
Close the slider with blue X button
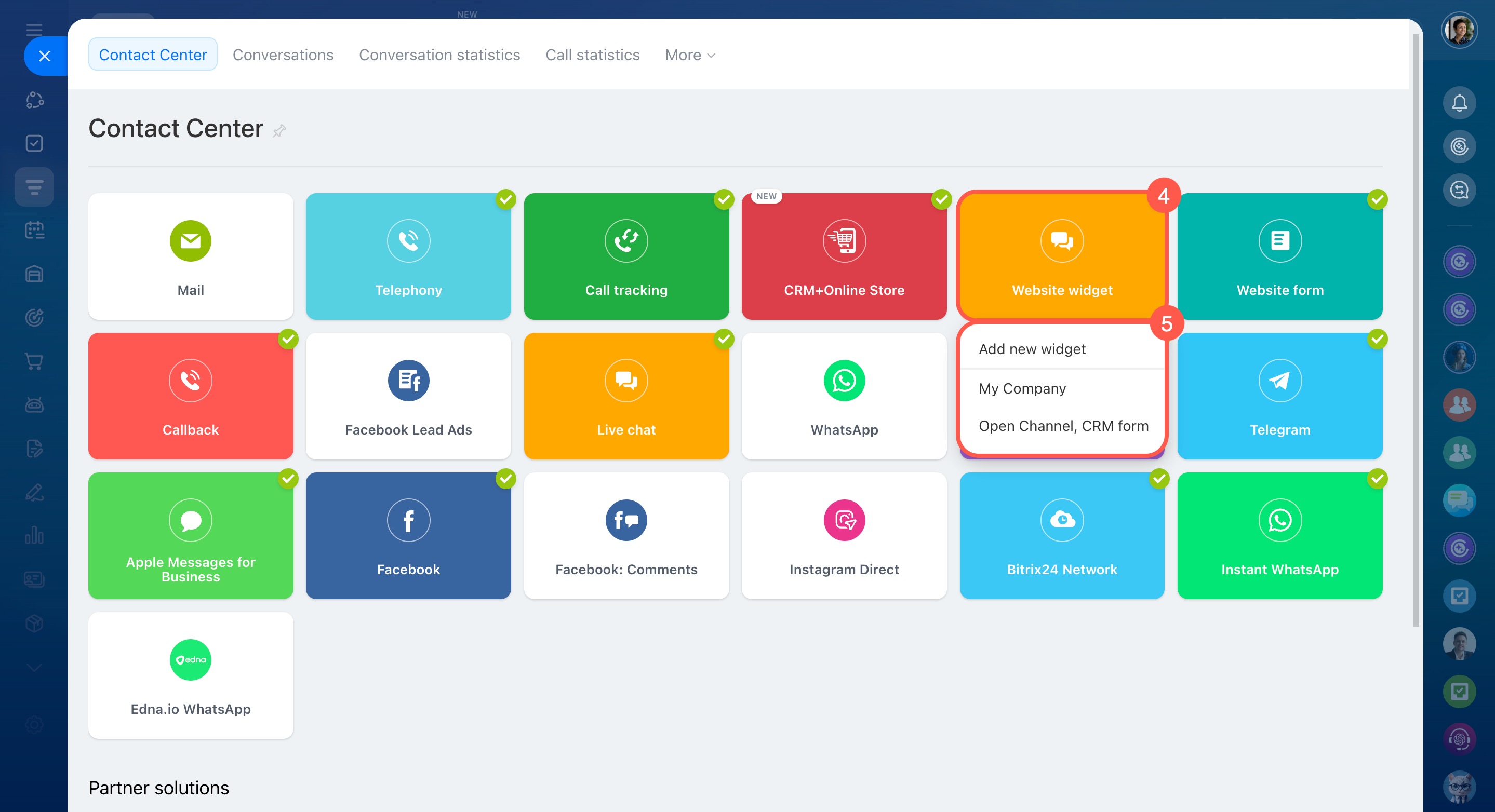coord(45,56)
